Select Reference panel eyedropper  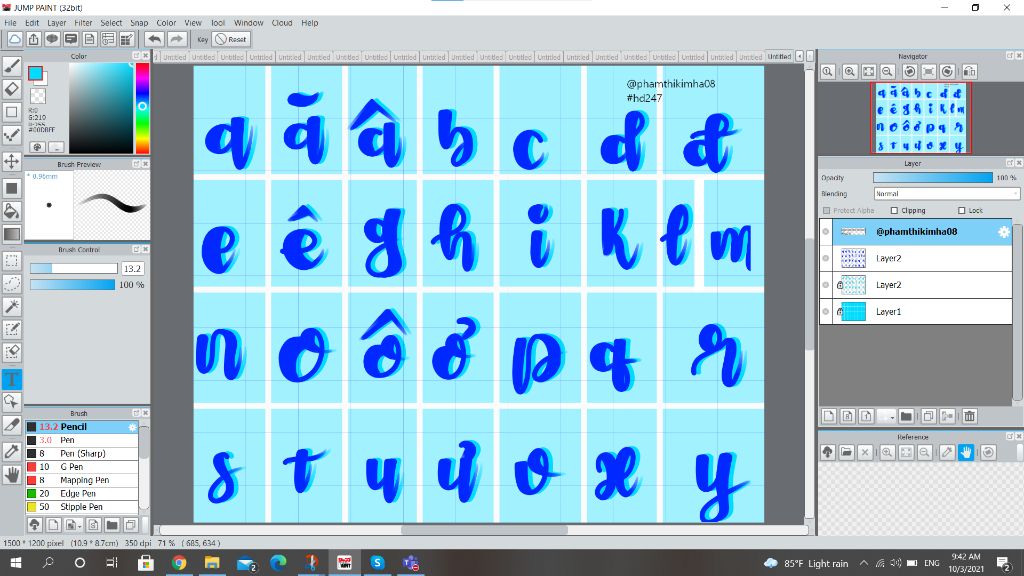point(947,452)
